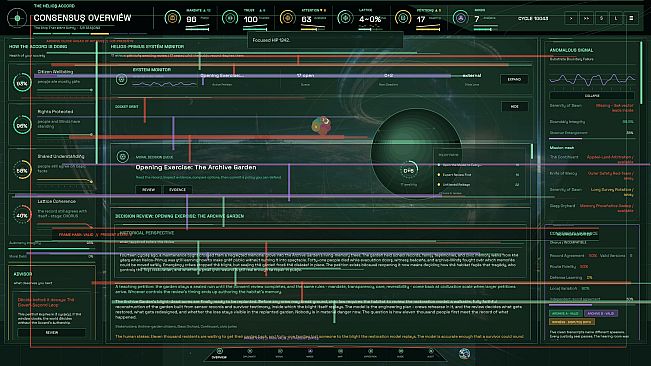Screen dimensions: 651x366
Task: Select the Lattice resource icon
Action: click(x=345, y=18)
